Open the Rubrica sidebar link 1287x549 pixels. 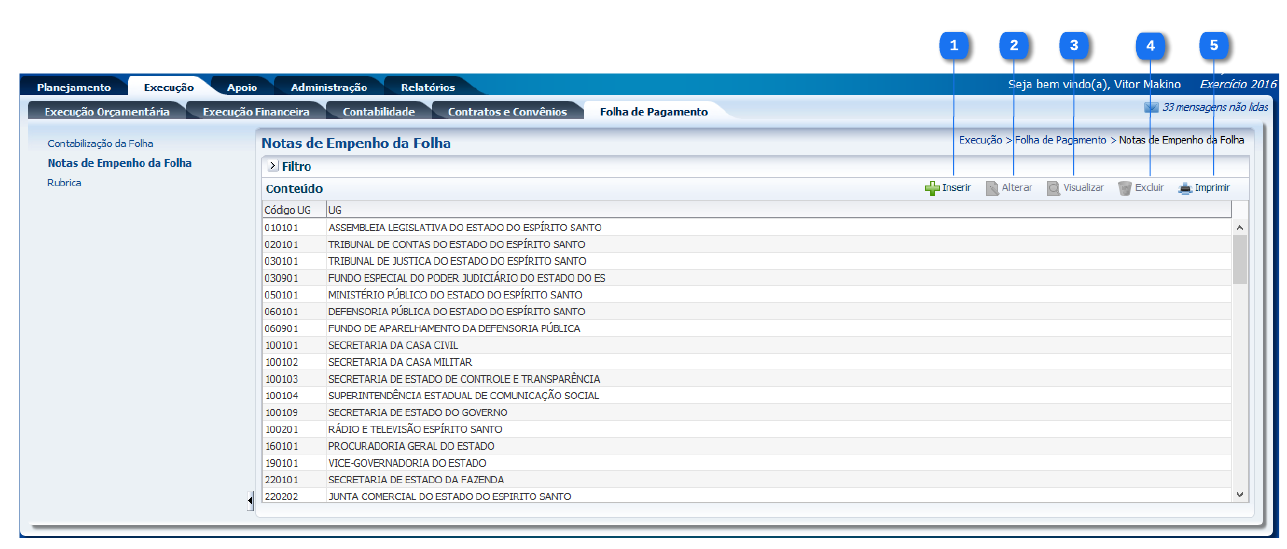64,183
